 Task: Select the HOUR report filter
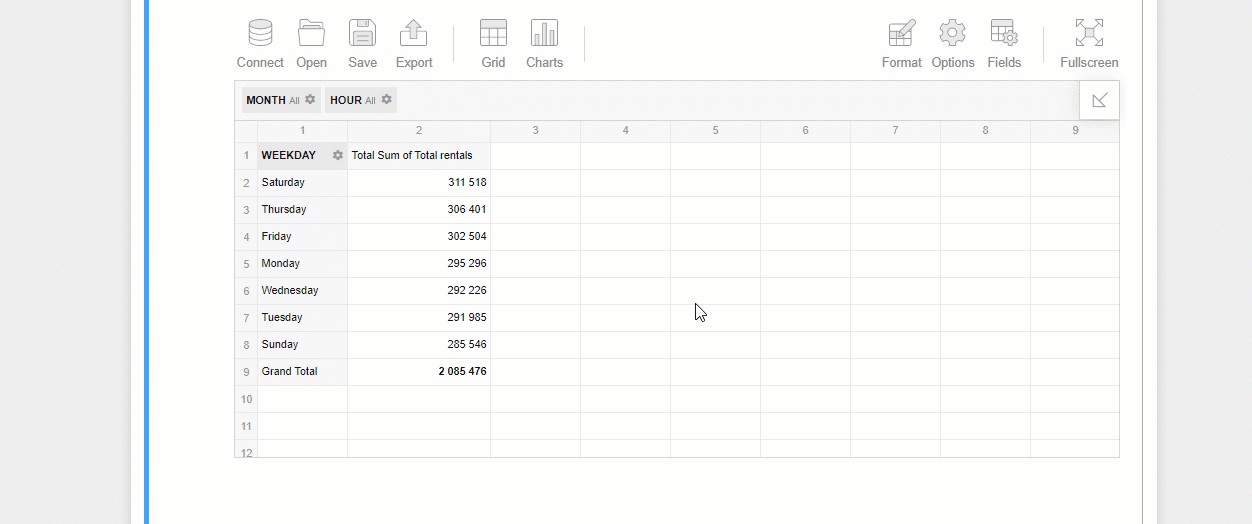(x=361, y=100)
